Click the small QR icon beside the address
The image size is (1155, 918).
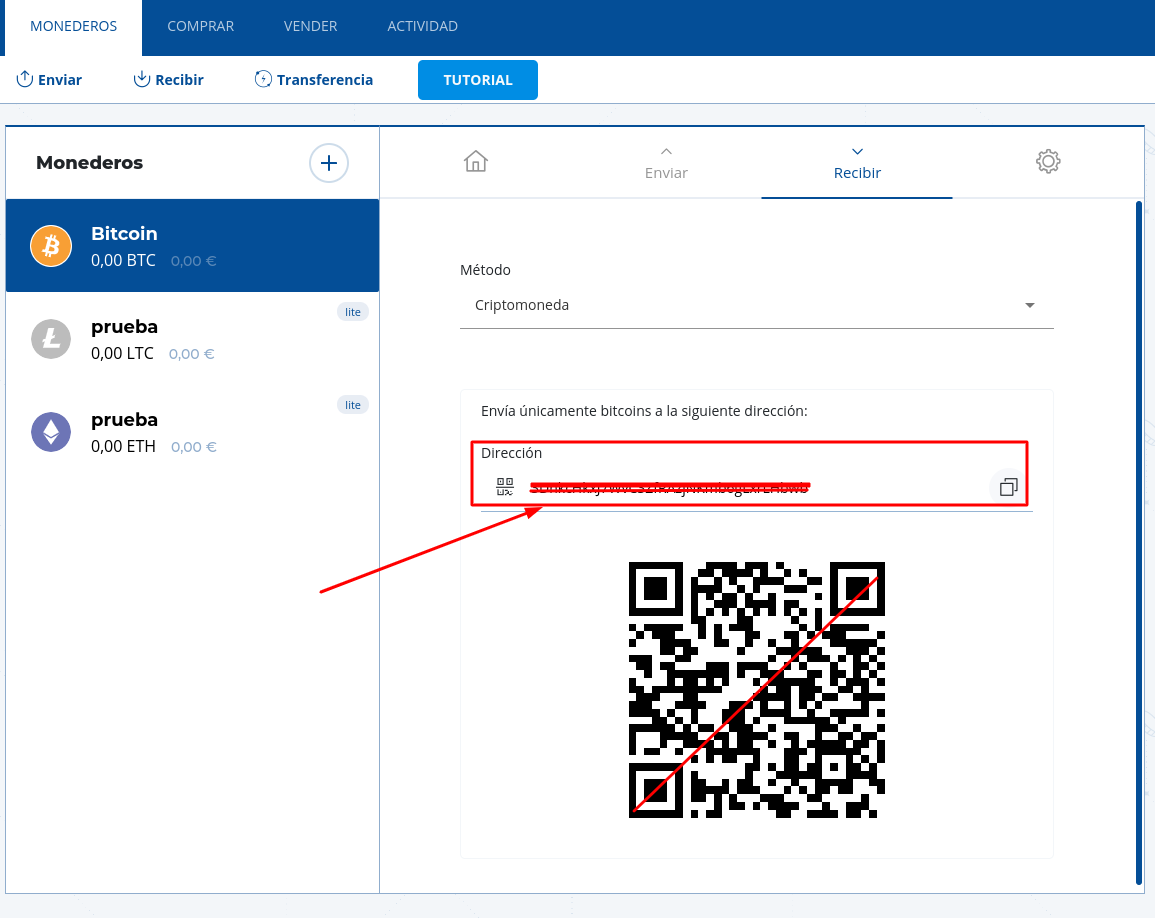[505, 486]
